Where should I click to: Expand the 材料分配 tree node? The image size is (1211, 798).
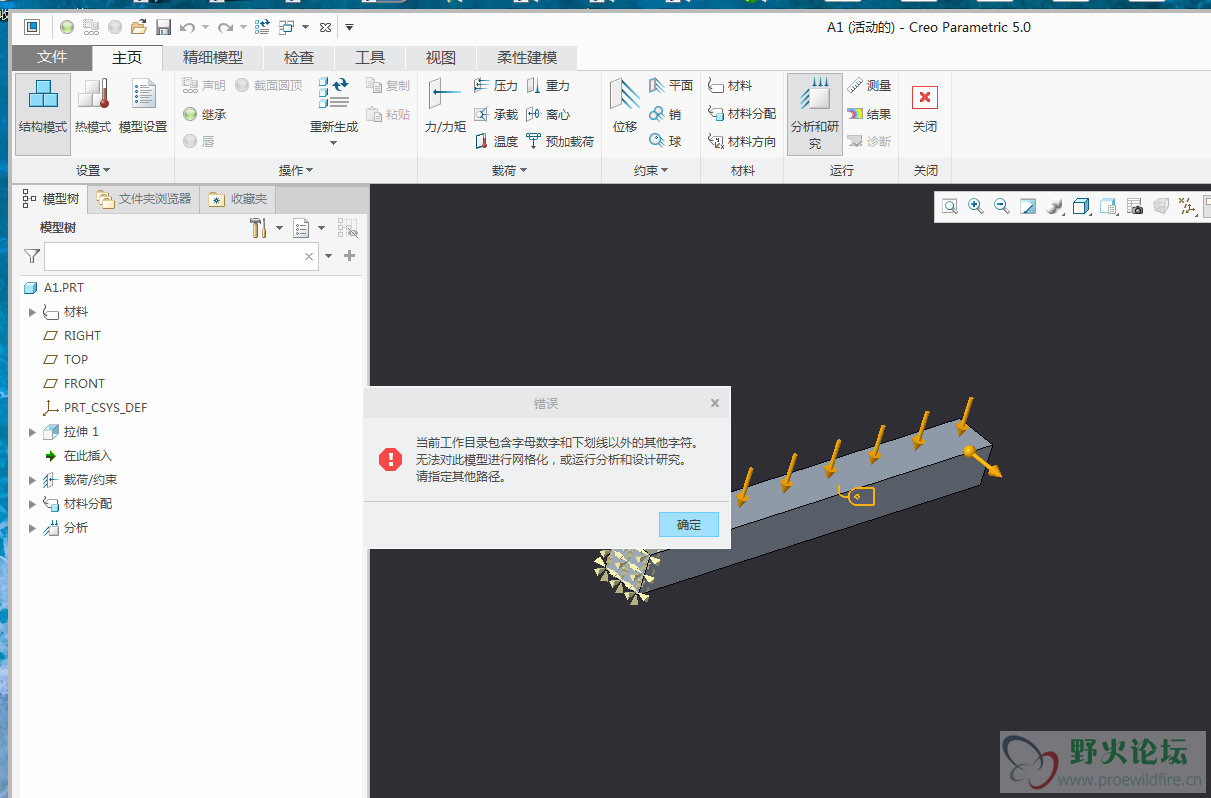click(32, 504)
